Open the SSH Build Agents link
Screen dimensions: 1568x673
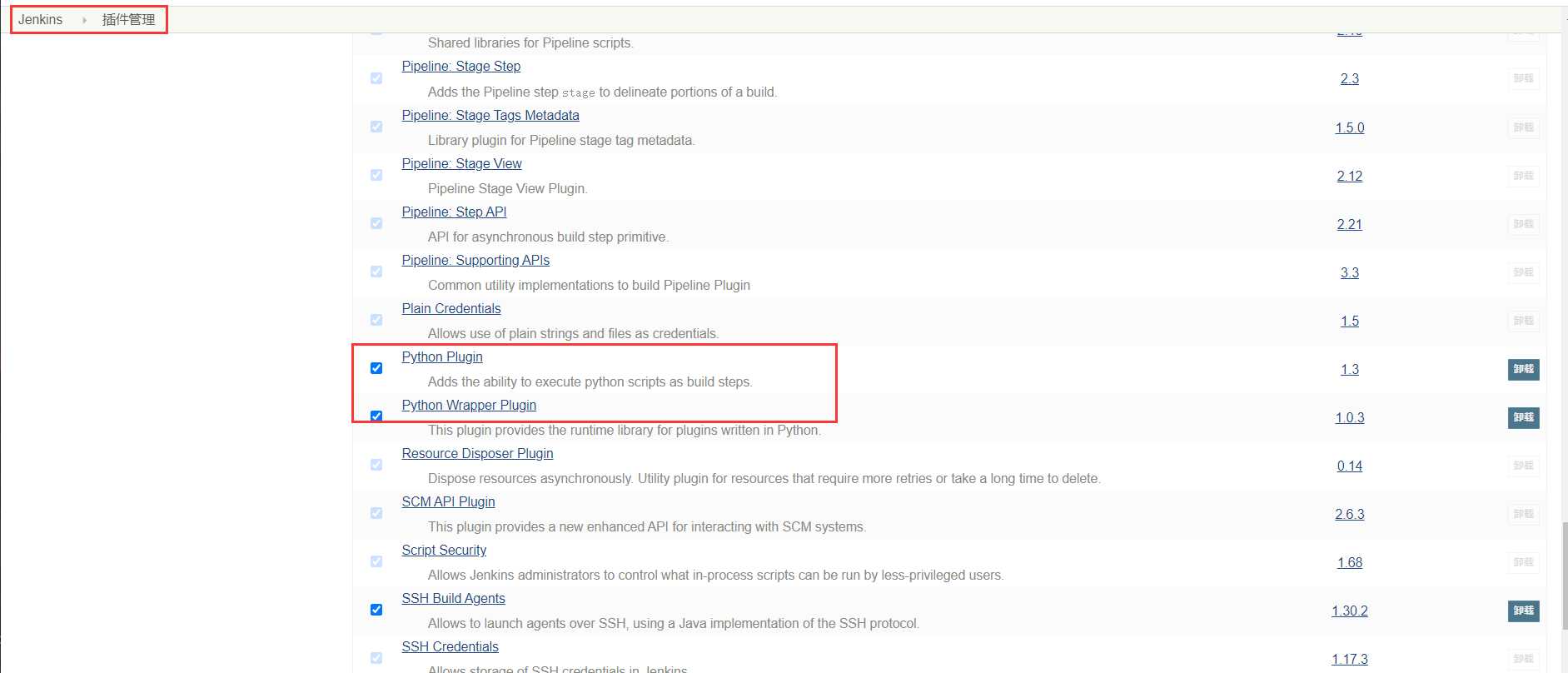(x=453, y=598)
